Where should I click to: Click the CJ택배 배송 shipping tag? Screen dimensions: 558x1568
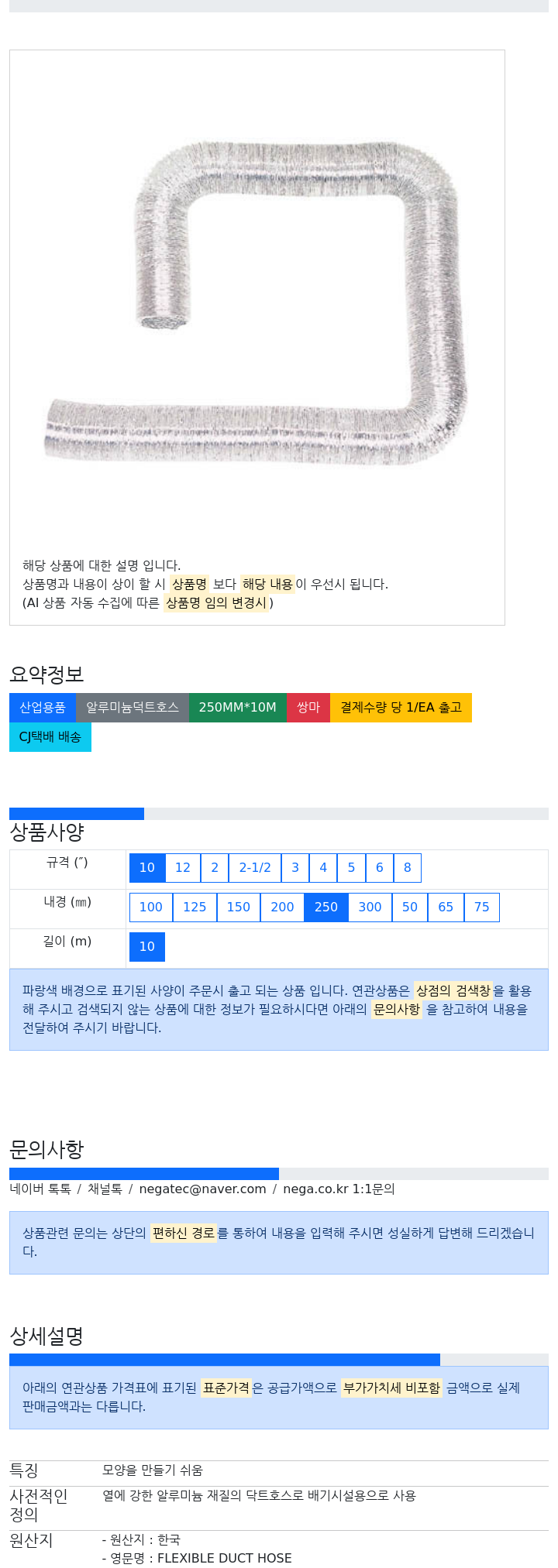[50, 737]
